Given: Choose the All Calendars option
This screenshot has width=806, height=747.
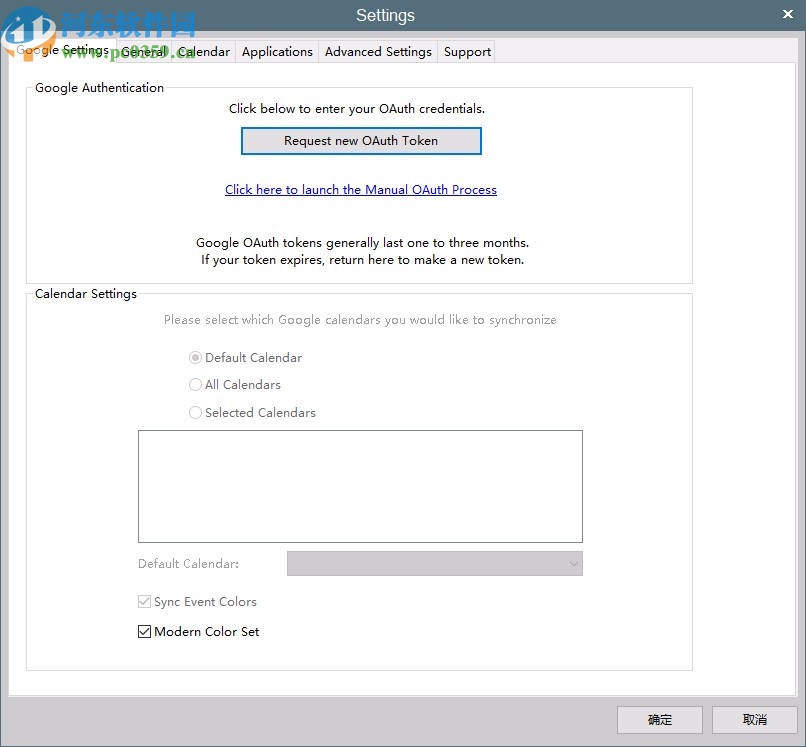Looking at the screenshot, I should coord(196,384).
